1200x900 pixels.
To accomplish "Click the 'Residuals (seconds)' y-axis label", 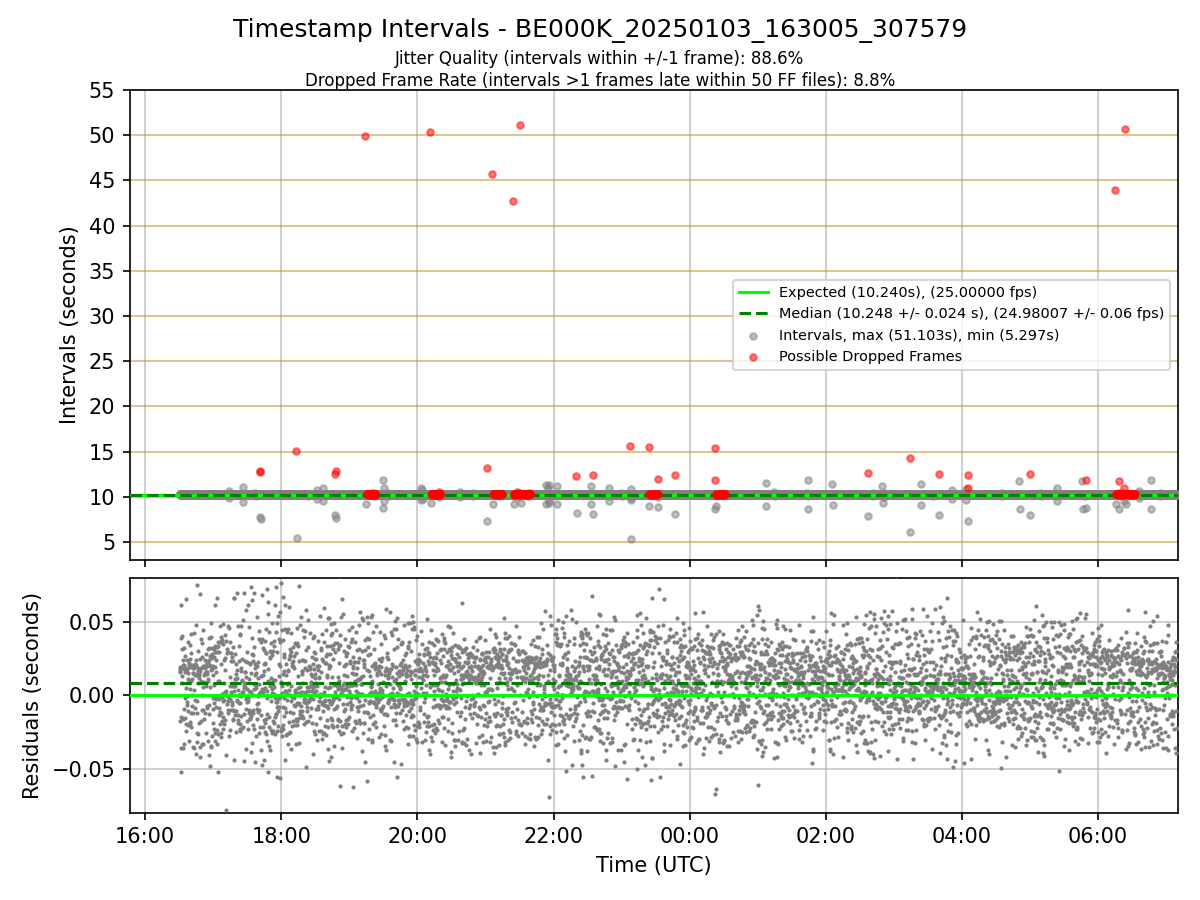I will [x=32, y=696].
